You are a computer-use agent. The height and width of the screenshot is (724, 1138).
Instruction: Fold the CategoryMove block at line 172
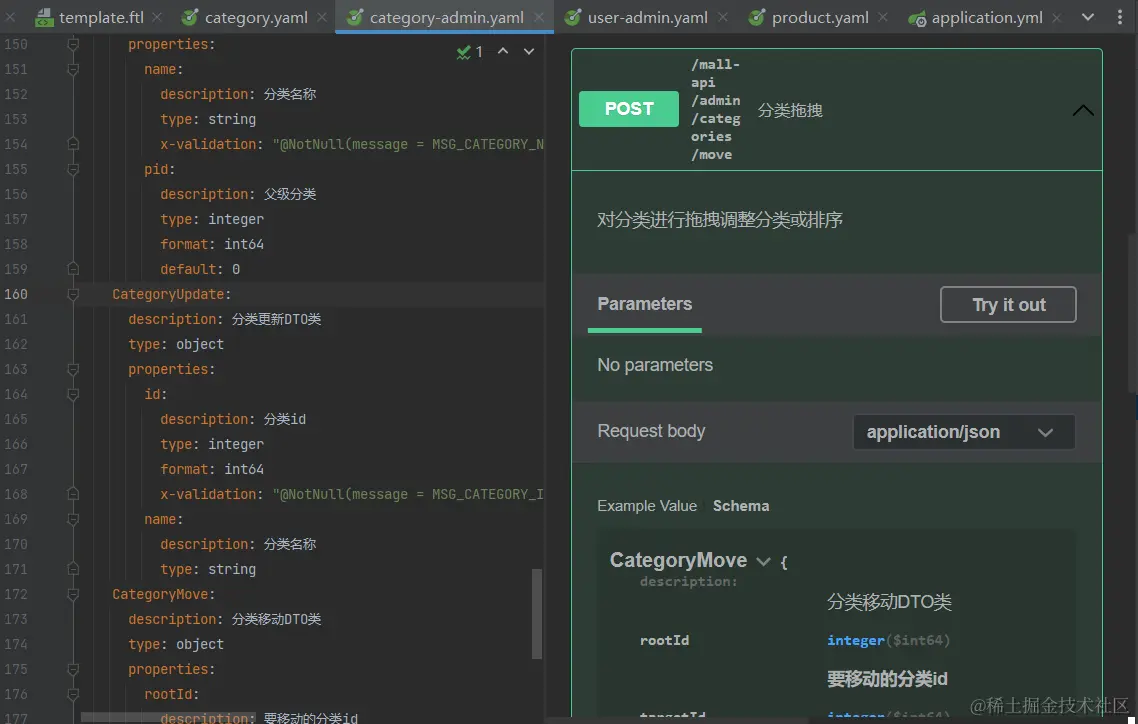[73, 594]
